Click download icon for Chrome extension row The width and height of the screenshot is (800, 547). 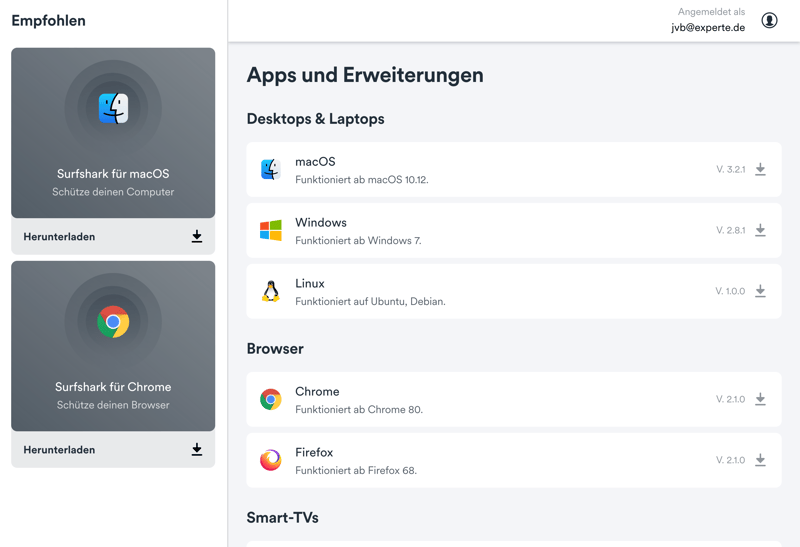coord(760,400)
